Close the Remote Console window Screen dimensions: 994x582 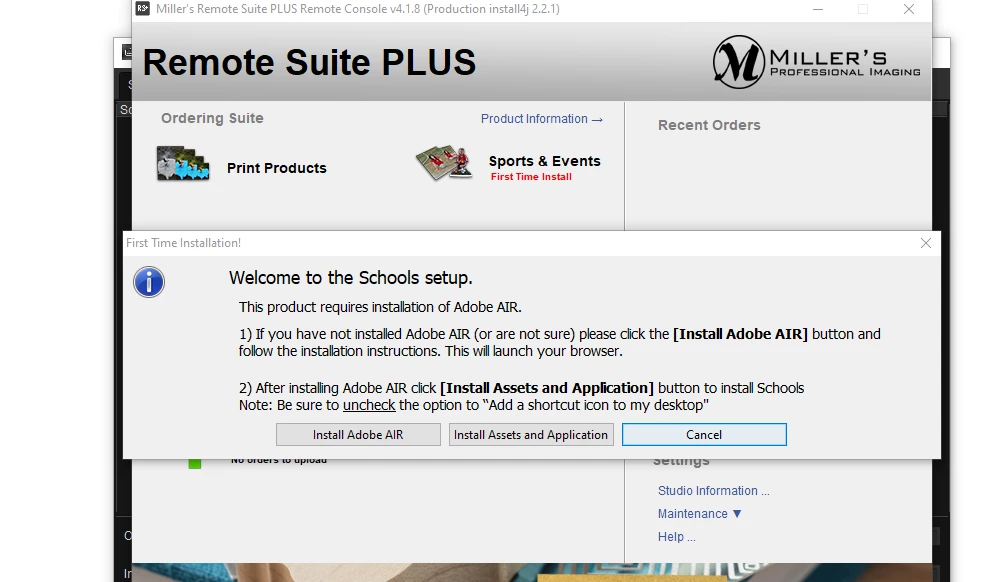coord(908,9)
